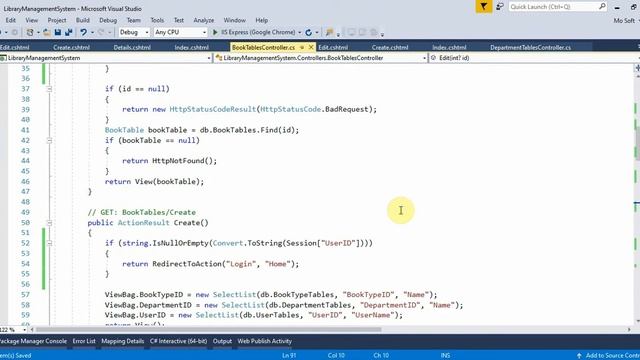
Task: Open the Build menu
Action: (82, 20)
